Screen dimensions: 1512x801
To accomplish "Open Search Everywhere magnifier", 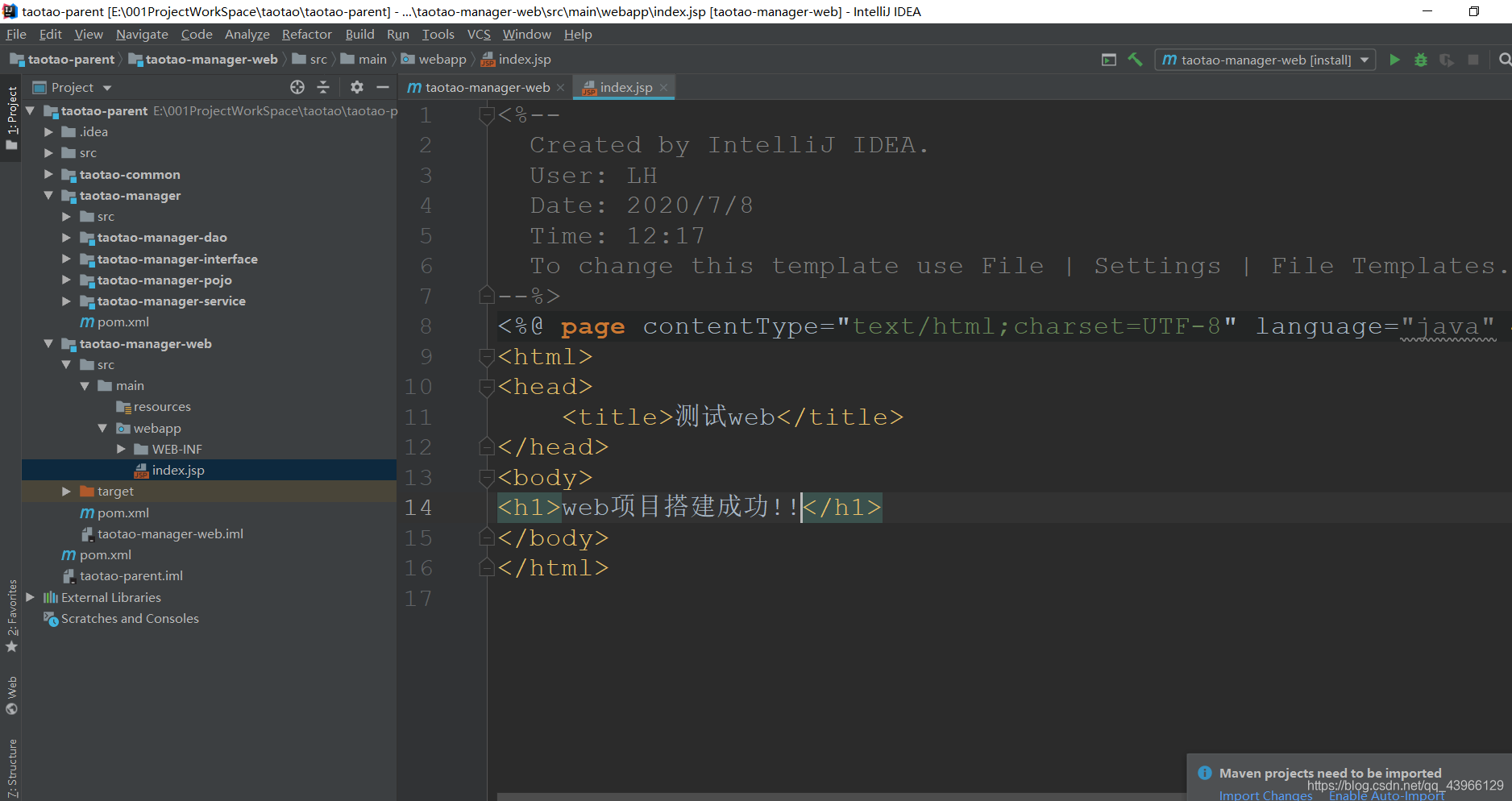I will [1504, 60].
